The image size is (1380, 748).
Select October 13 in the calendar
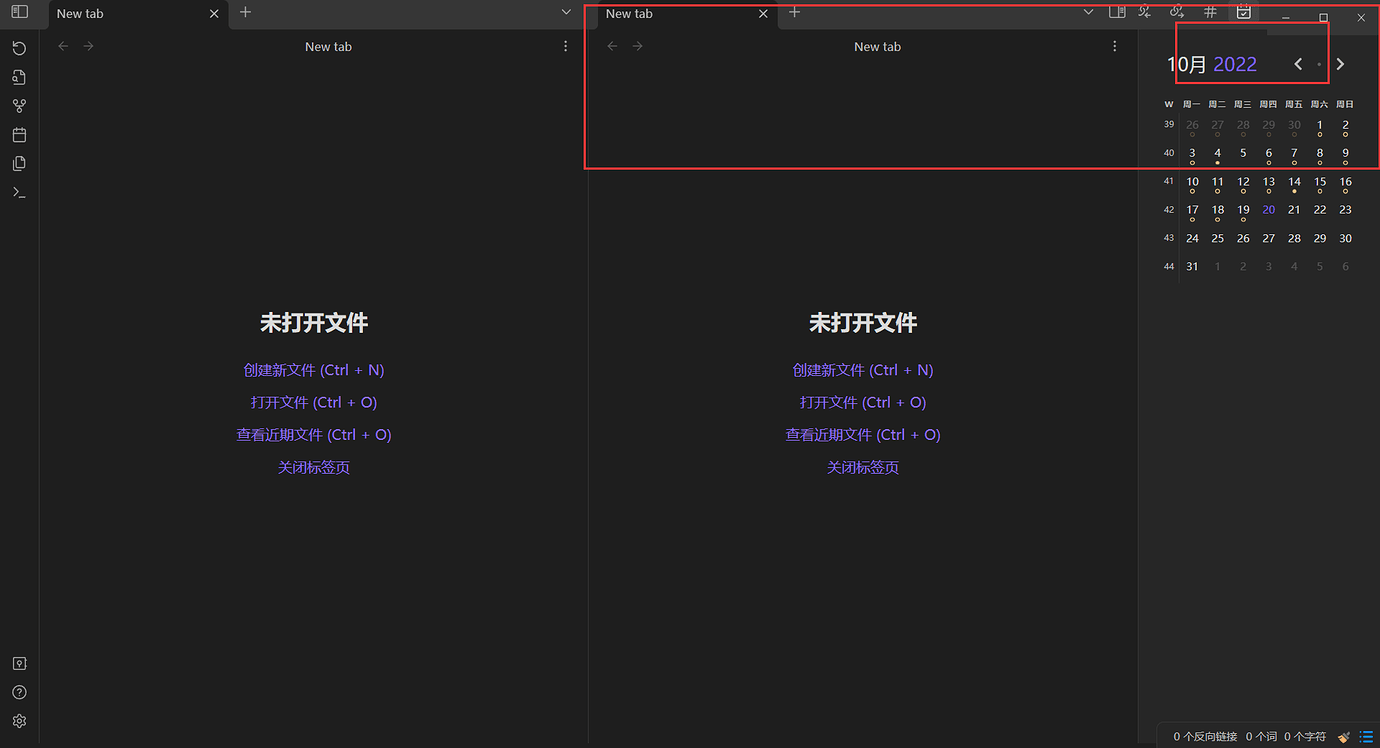(x=1268, y=182)
